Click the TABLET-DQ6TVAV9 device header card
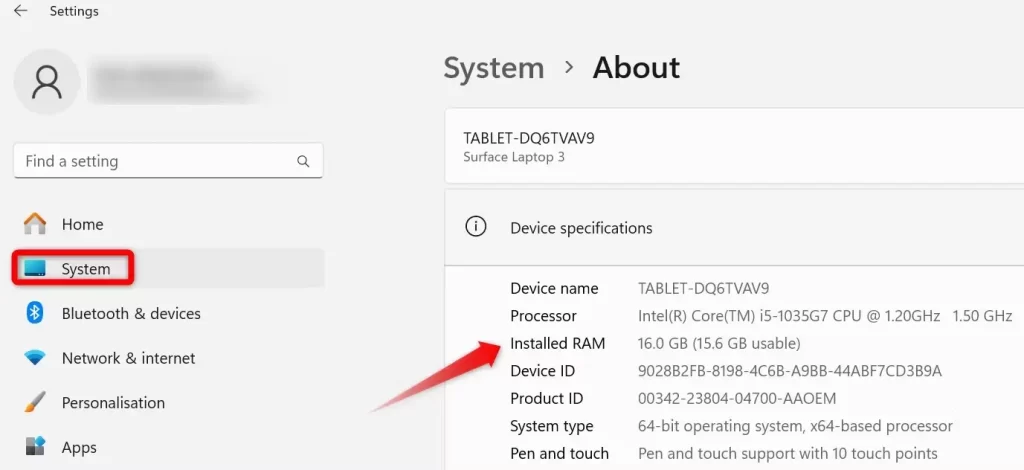 tap(734, 146)
